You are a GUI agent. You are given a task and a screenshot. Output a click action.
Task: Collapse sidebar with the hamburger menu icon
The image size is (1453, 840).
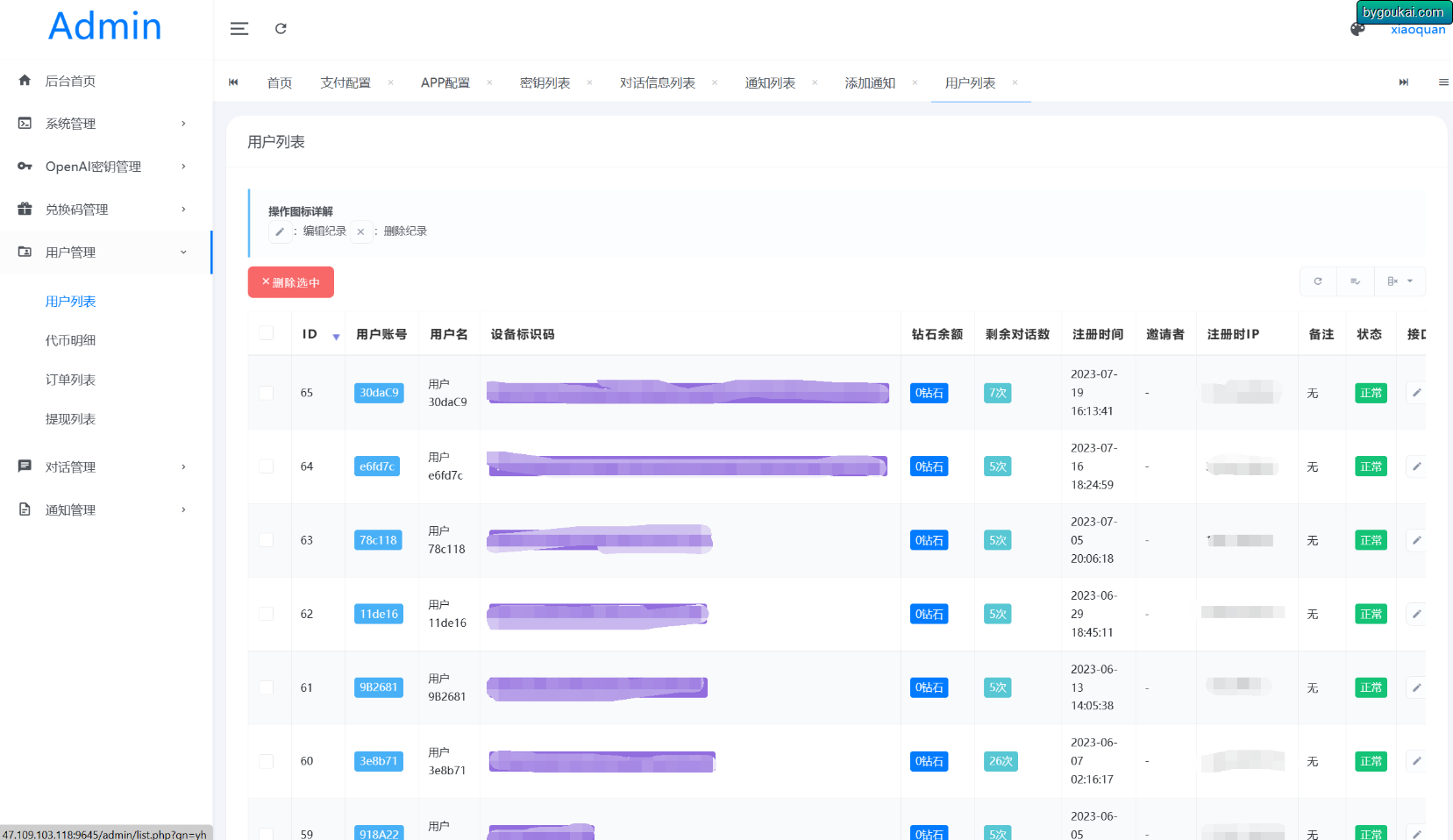(x=239, y=29)
